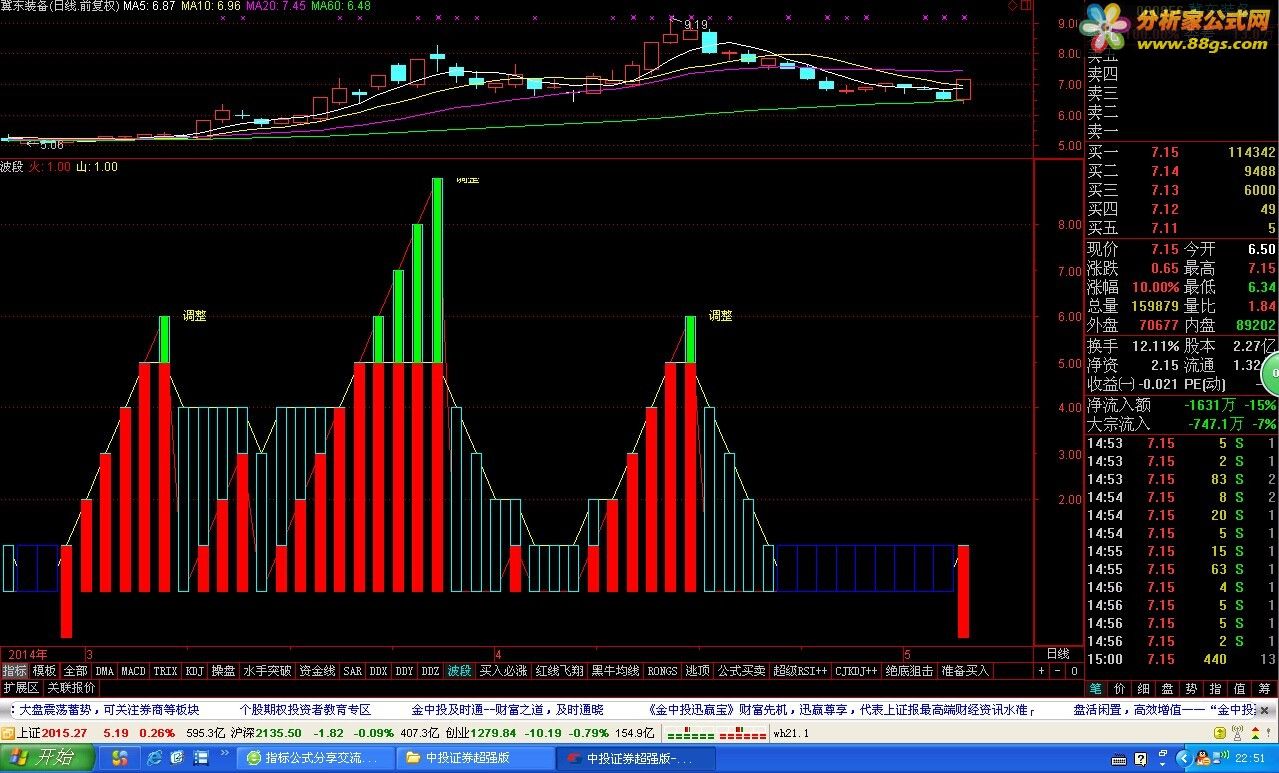Click the yellow up-arrow status icon
Screen dimensions: 1279x773
coord(1220,732)
